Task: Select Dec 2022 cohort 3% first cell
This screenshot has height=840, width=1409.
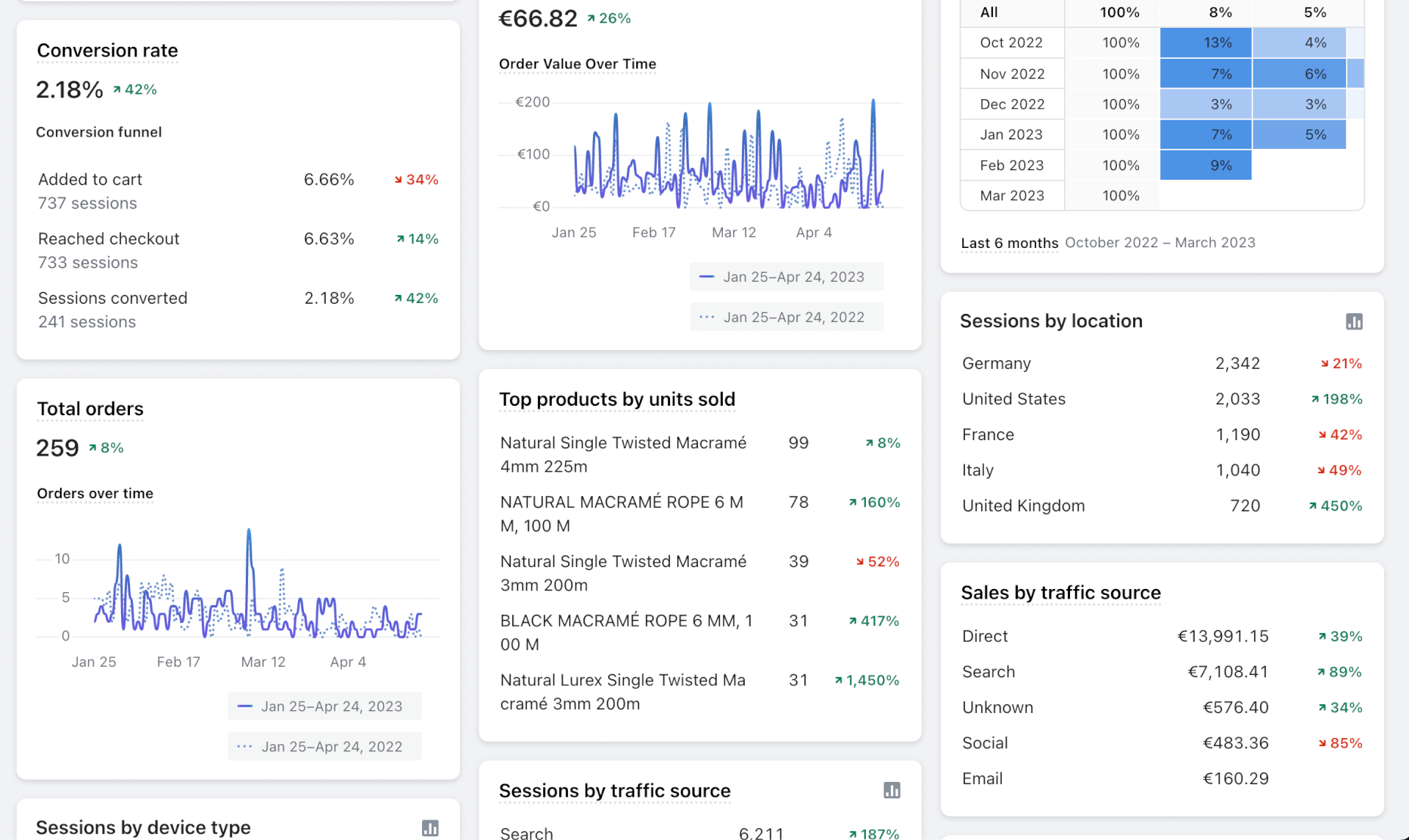Action: (x=1206, y=104)
